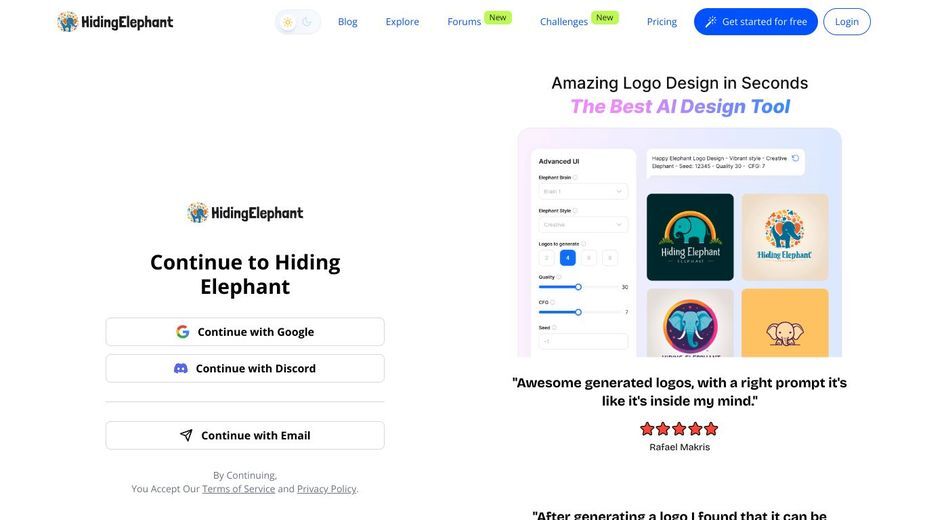
Task: Click the New badge beside Forums
Action: pyautogui.click(x=497, y=18)
